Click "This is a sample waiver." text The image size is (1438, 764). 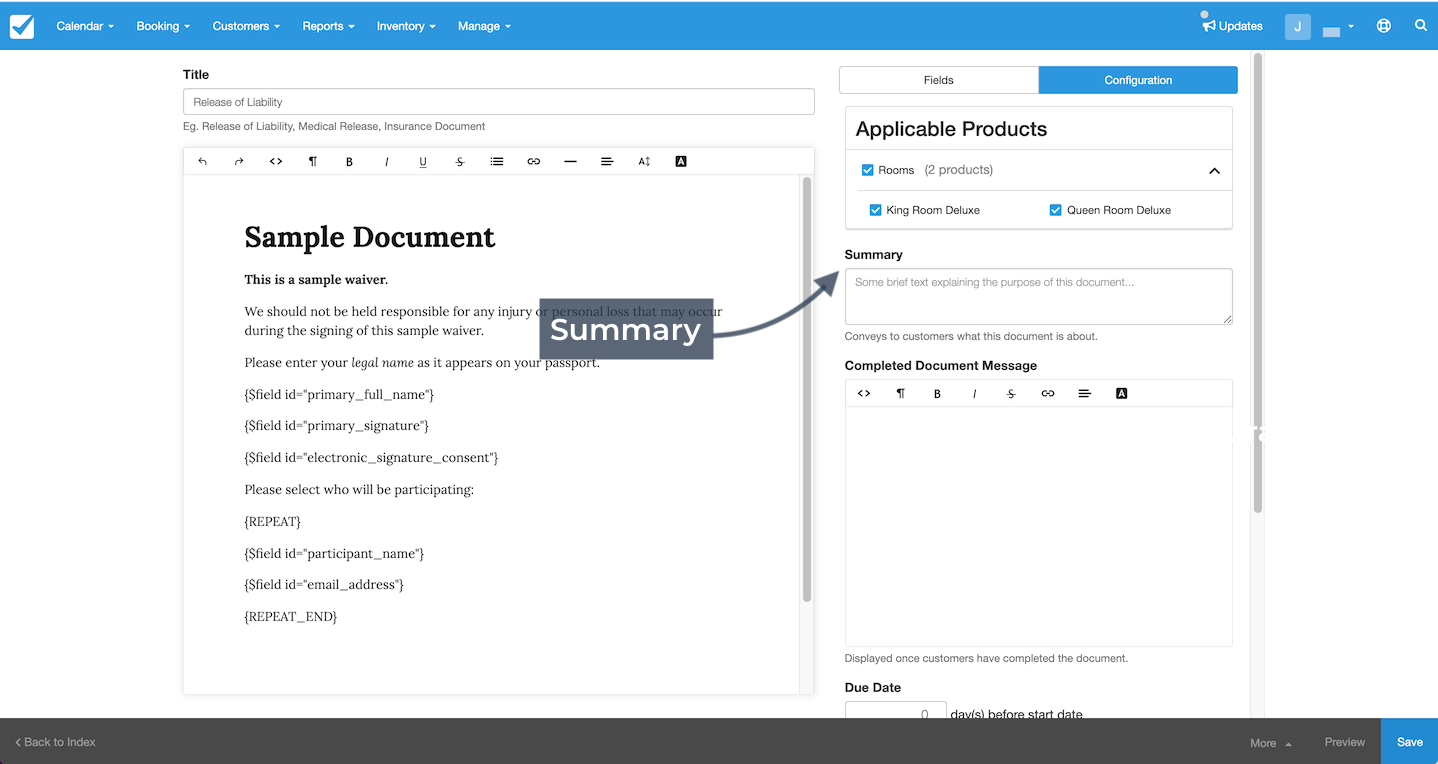316,280
